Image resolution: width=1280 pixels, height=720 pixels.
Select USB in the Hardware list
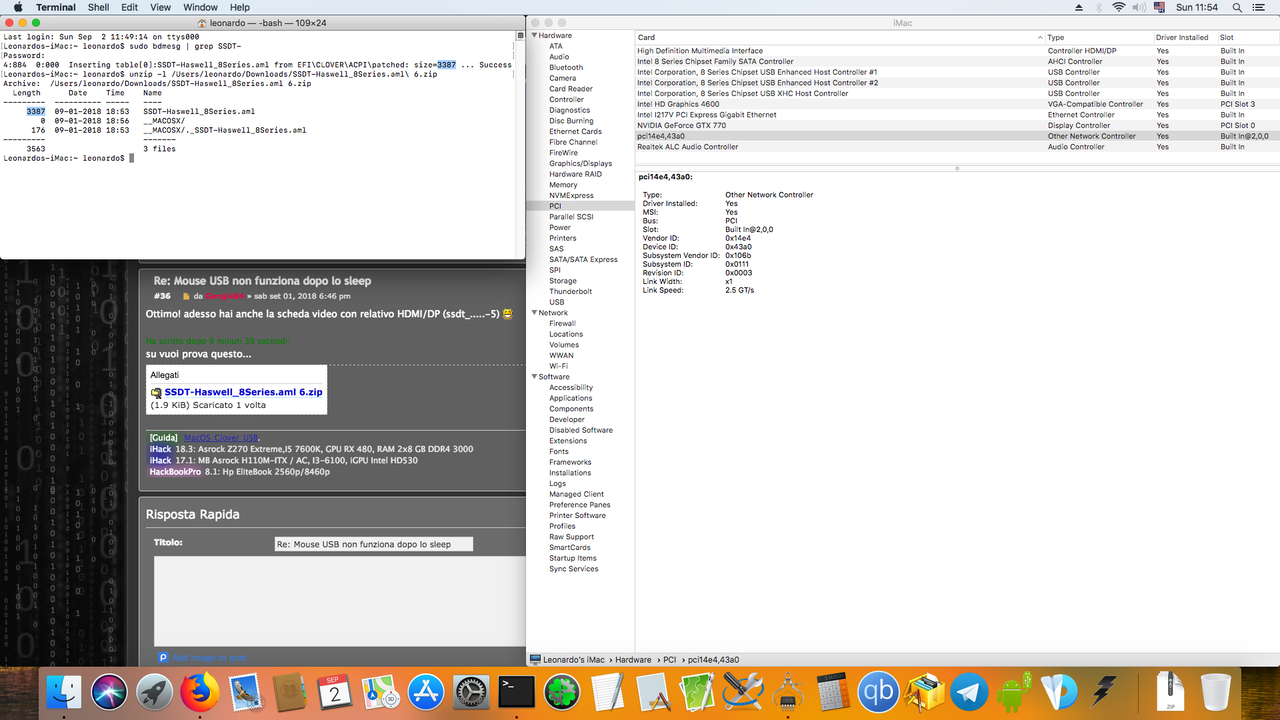[x=556, y=302]
